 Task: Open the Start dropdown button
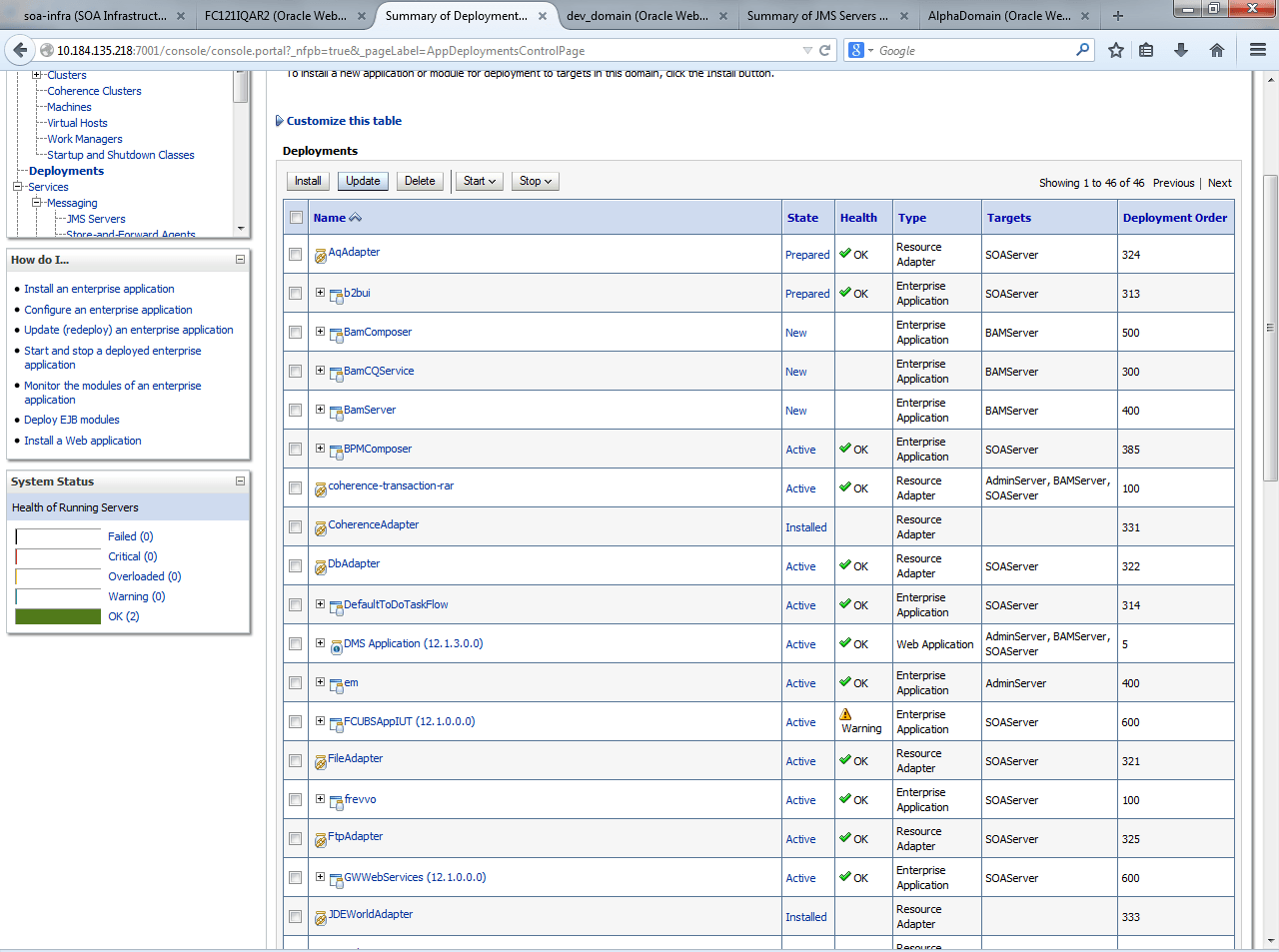point(480,181)
